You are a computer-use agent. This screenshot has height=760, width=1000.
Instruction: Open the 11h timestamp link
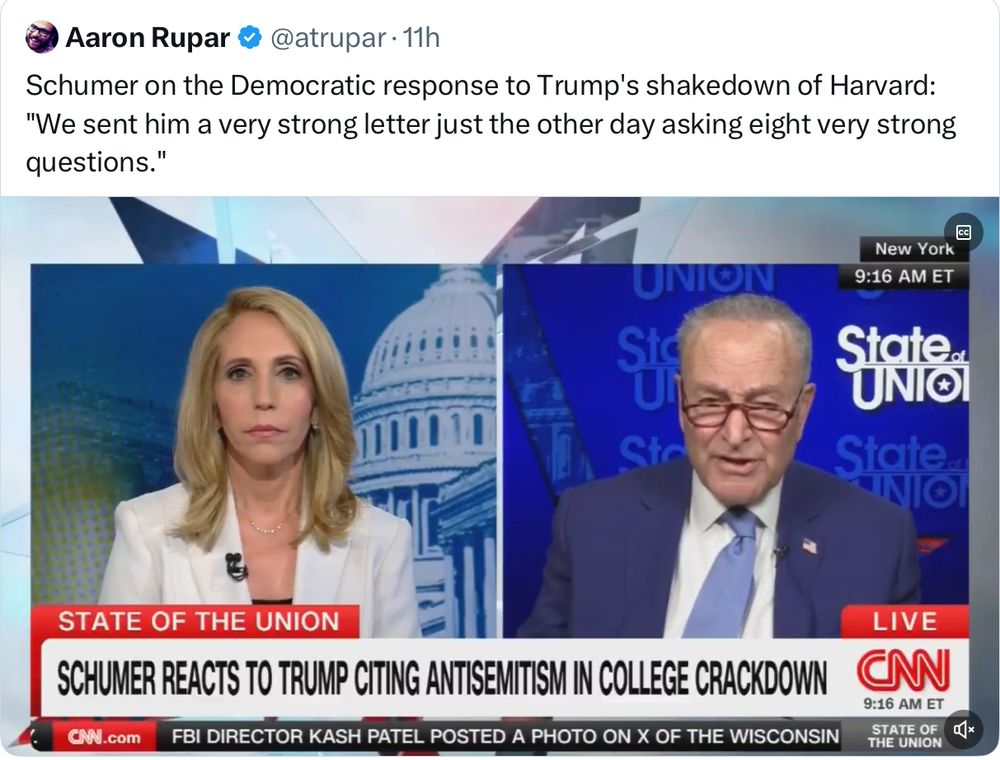coord(422,38)
